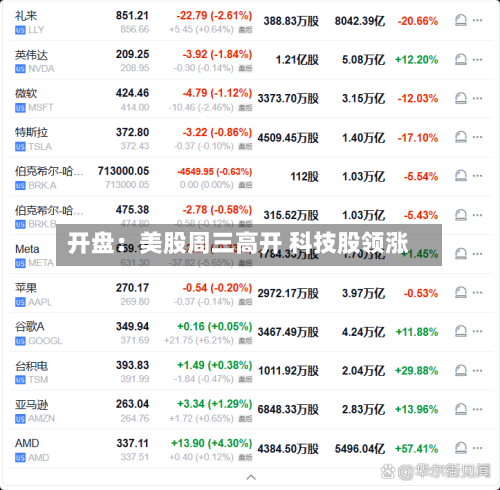
Task: Click the alert bell for 特斯拉 TSLA
Action: [461, 137]
